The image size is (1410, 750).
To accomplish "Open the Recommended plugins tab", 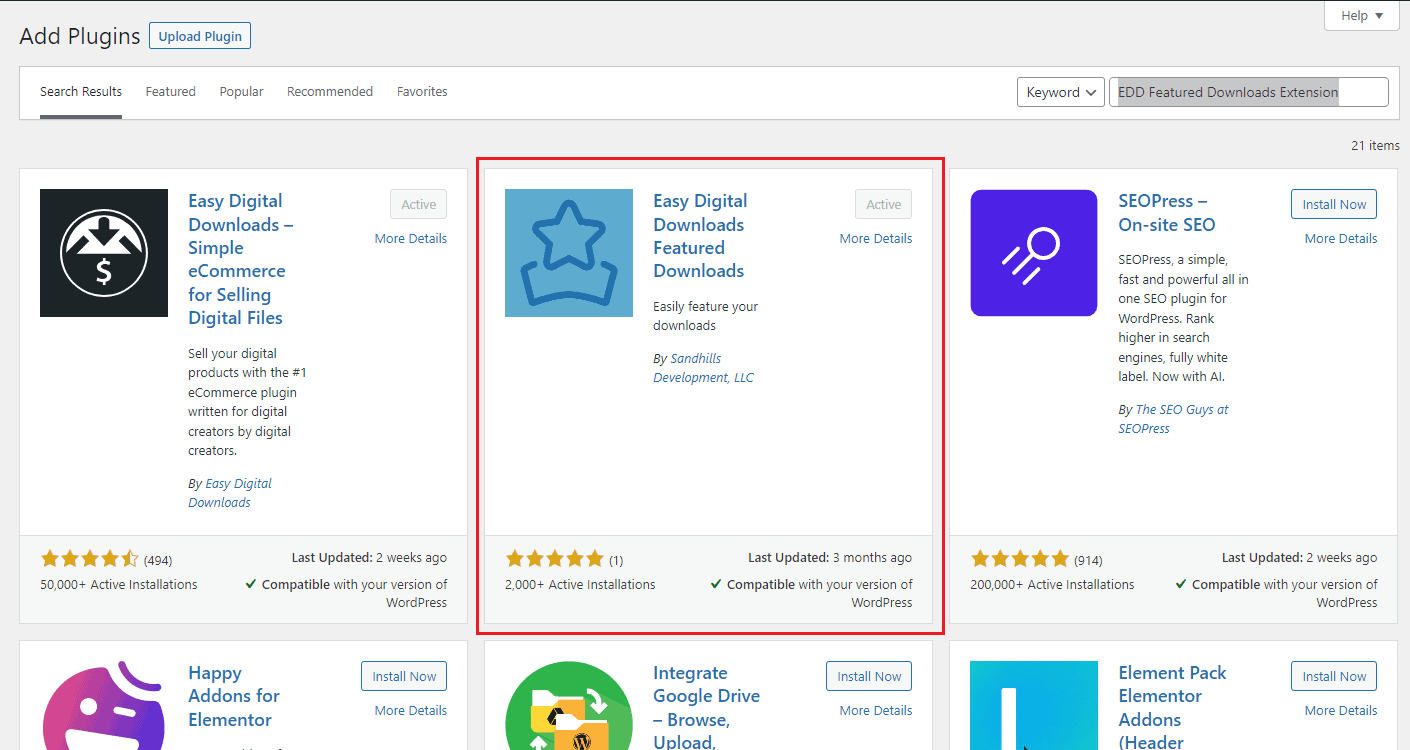I will (x=330, y=92).
